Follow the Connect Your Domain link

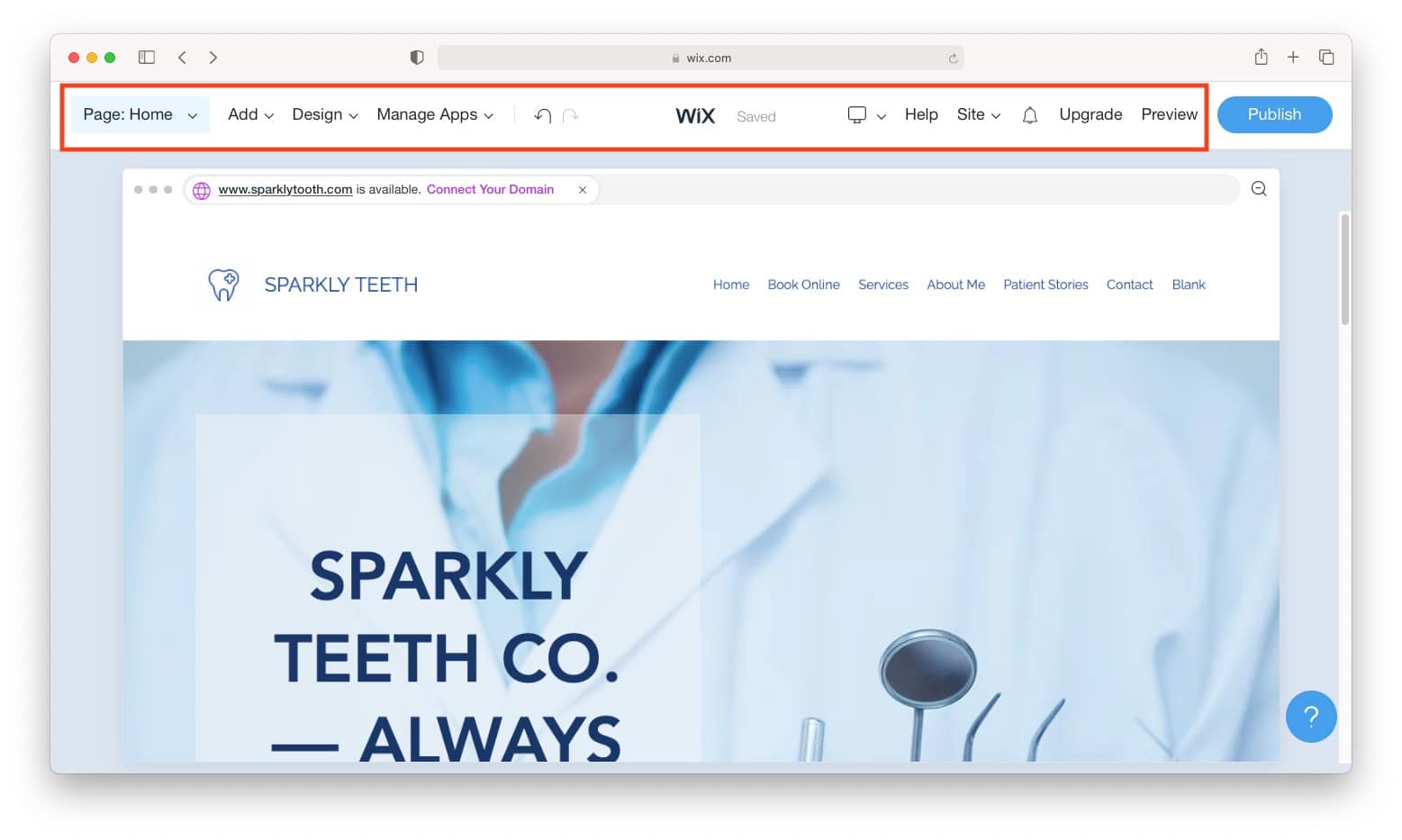pos(490,189)
